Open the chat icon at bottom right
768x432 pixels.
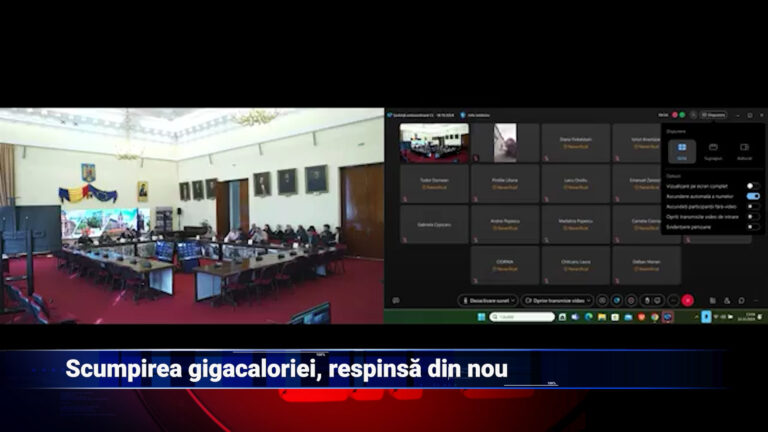point(741,300)
